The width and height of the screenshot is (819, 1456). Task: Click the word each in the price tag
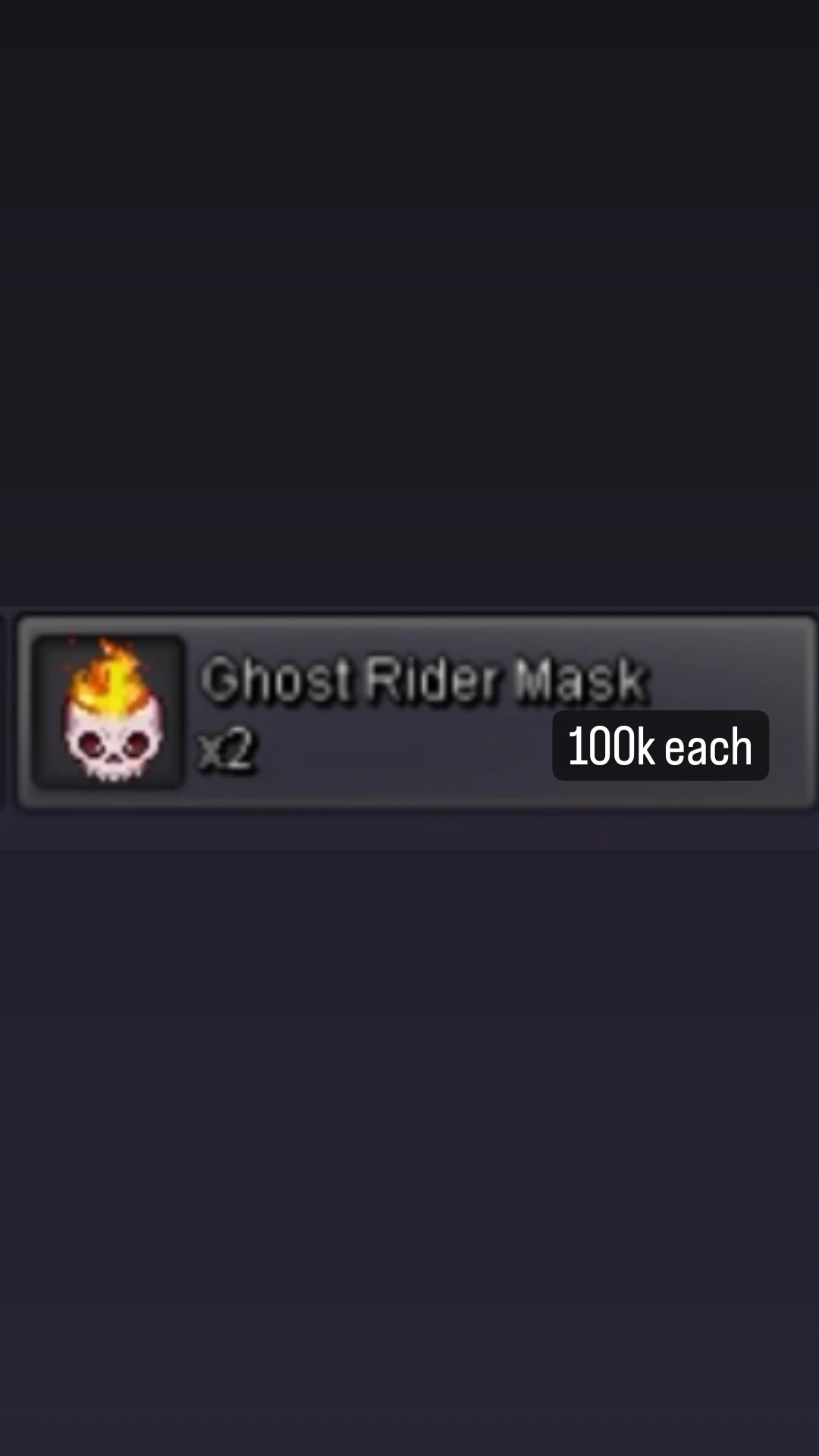pos(708,747)
